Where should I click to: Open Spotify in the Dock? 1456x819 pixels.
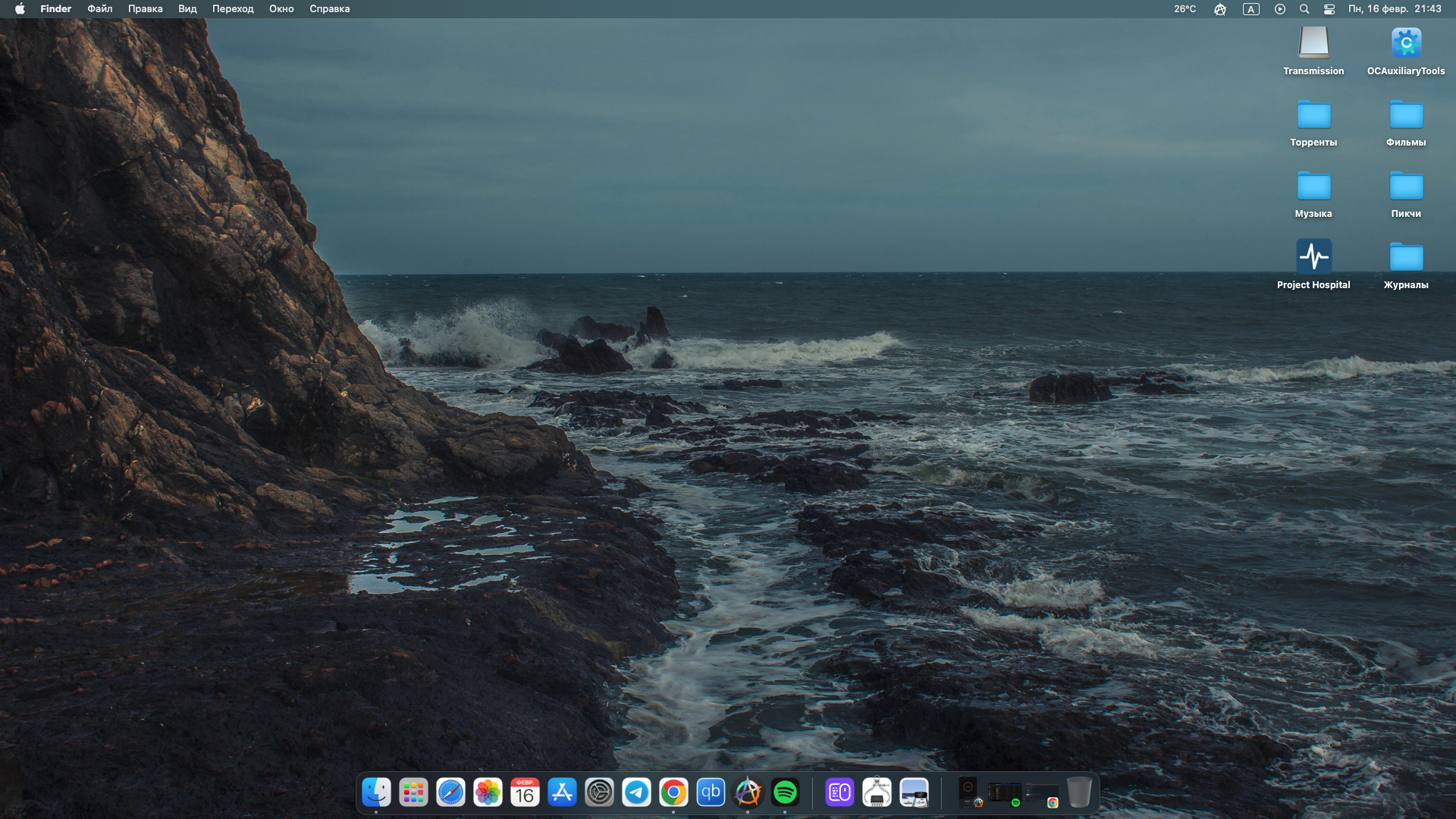pyautogui.click(x=785, y=792)
